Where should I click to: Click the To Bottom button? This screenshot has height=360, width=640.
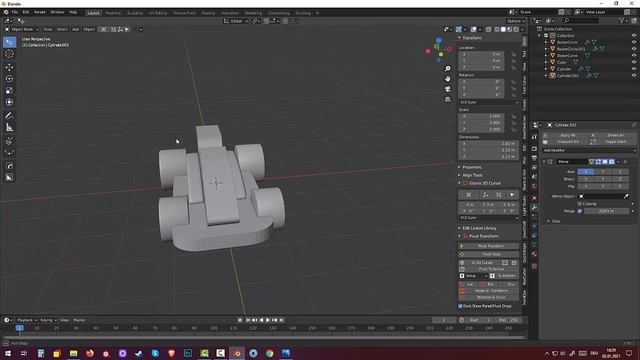504,276
